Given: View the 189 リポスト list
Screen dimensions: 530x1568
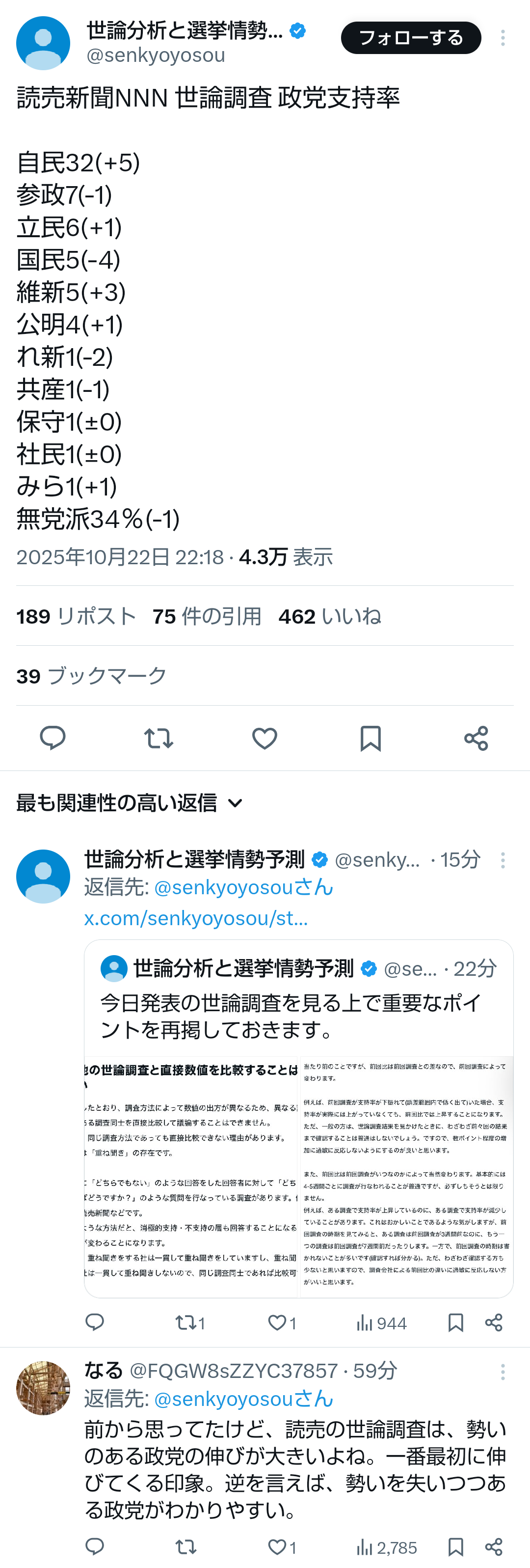Looking at the screenshot, I should pyautogui.click(x=76, y=616).
